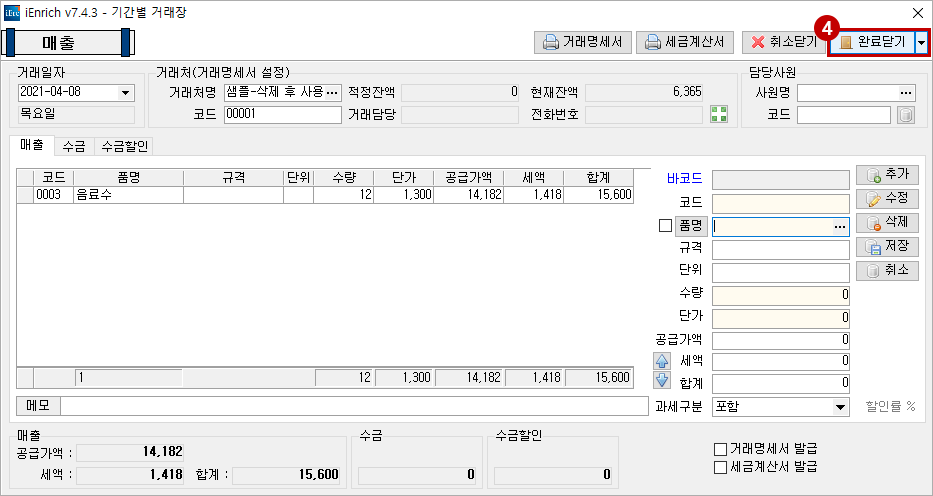Click the 매출 mode banner button
This screenshot has height=496, width=933.
67,43
